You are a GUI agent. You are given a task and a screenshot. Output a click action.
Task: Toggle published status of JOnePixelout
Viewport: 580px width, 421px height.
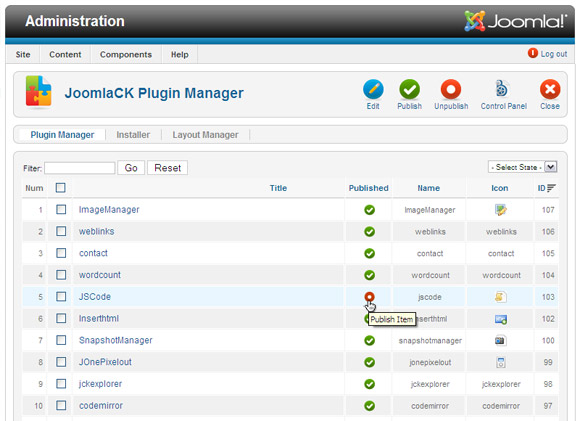pos(369,362)
